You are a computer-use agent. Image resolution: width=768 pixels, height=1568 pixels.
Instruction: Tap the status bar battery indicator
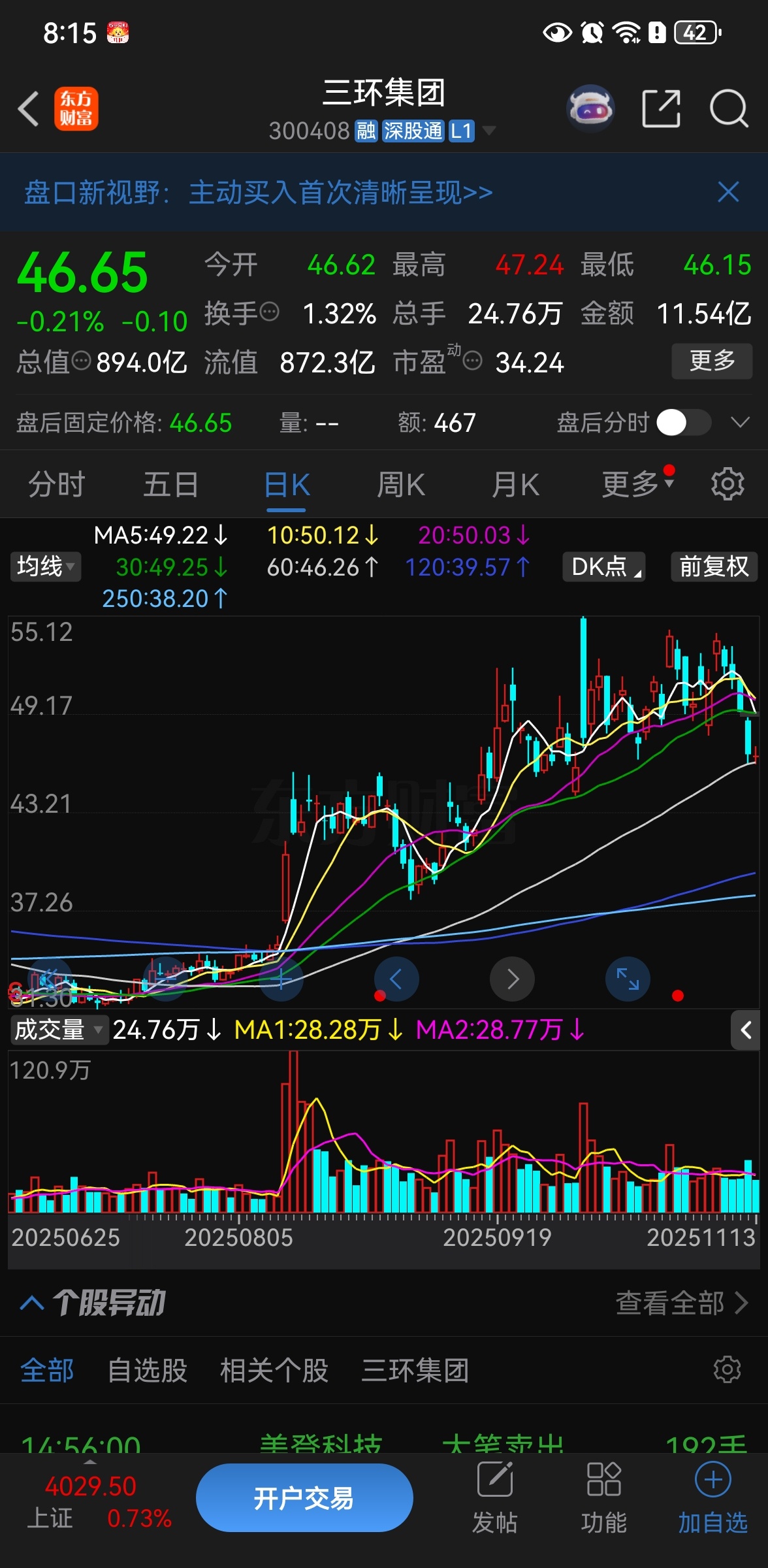697,32
